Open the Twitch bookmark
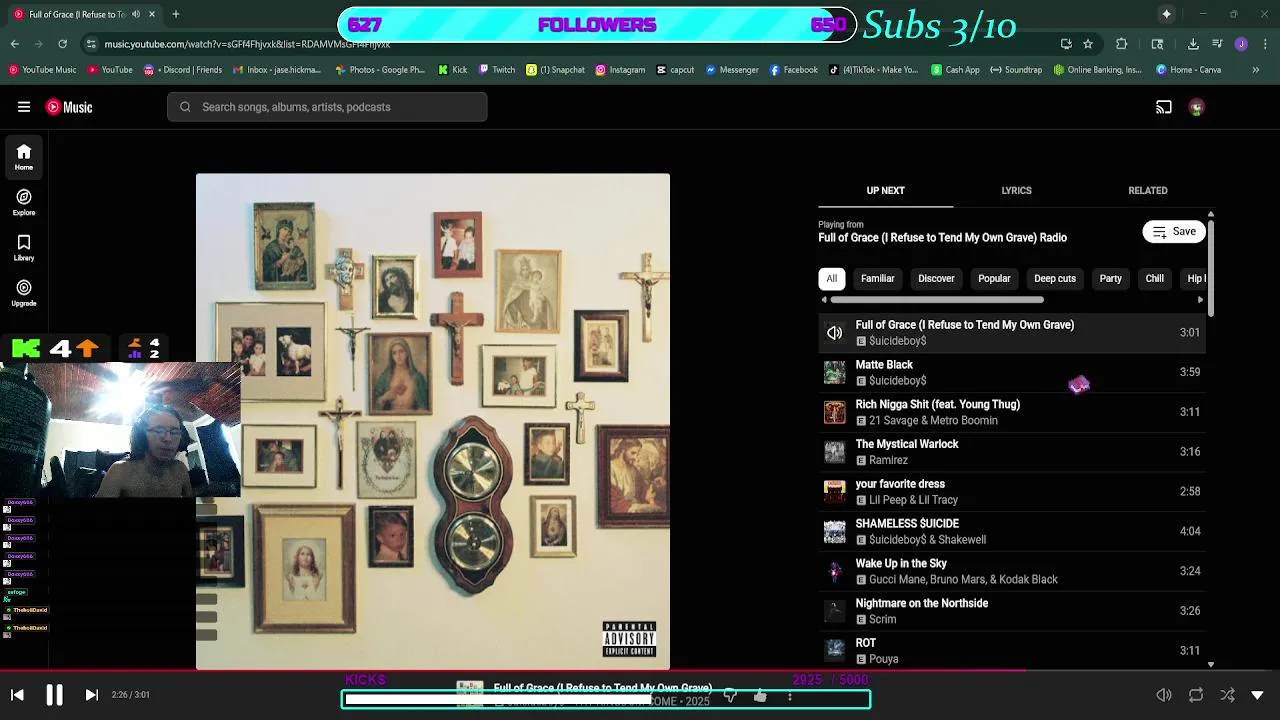The image size is (1280, 720). pyautogui.click(x=497, y=70)
